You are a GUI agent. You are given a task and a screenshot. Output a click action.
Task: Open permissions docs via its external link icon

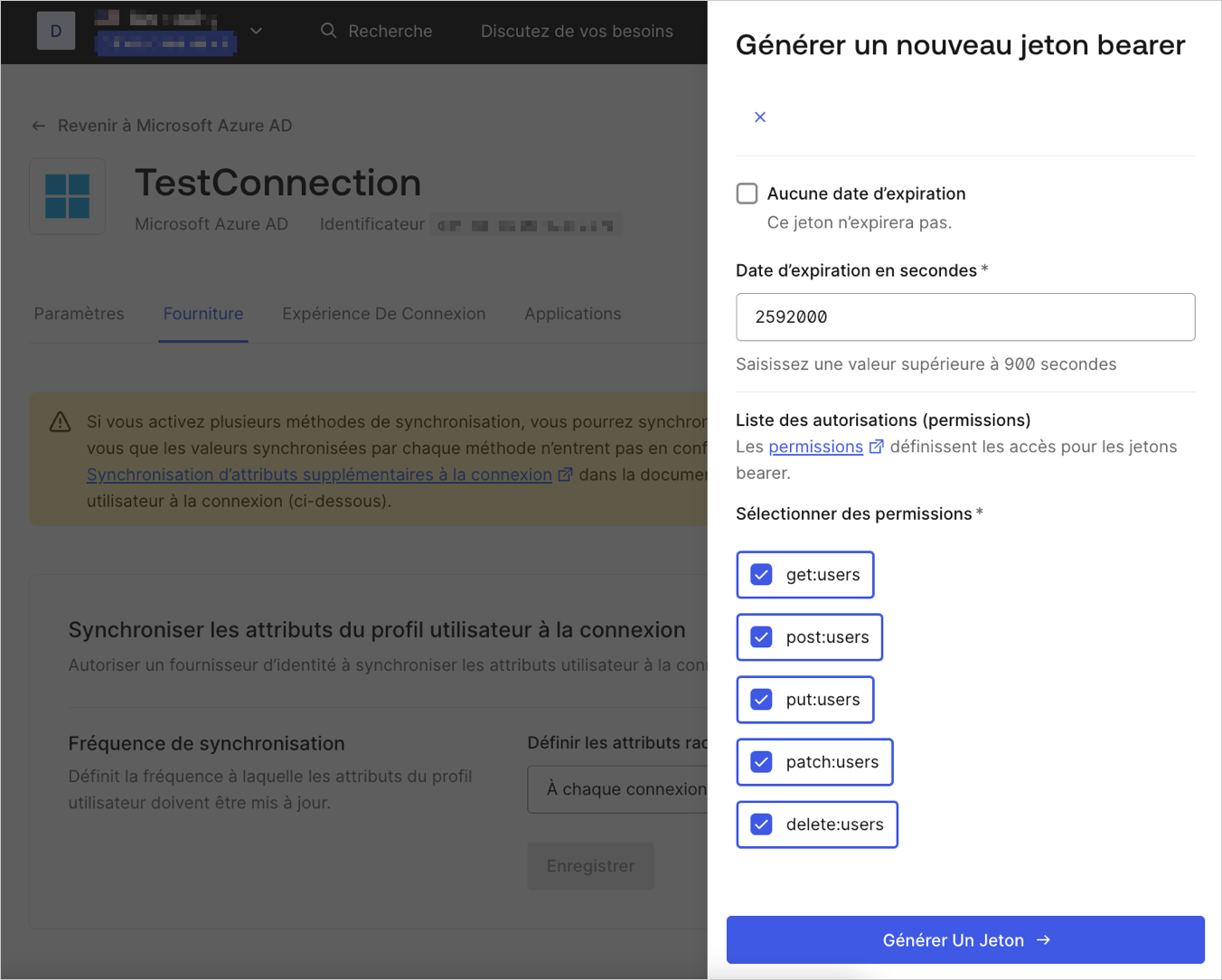pyautogui.click(x=874, y=446)
